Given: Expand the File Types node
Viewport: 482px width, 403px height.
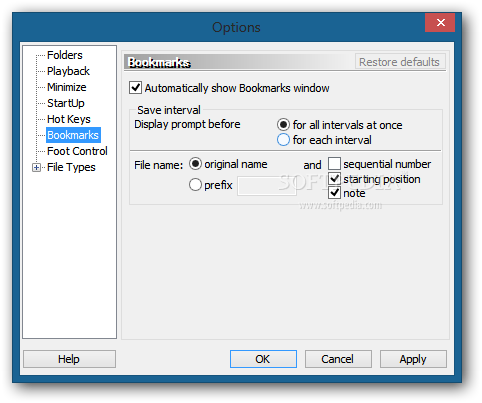Looking at the screenshot, I should click(x=36, y=167).
